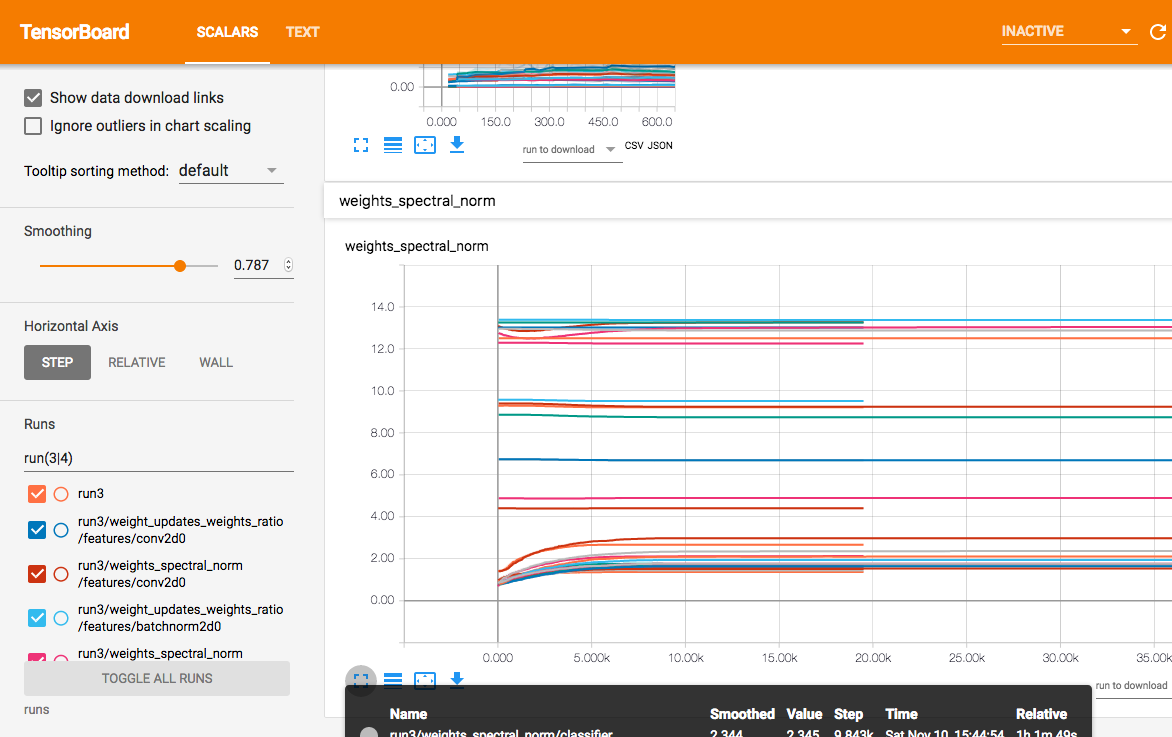Disable Show data download links
1172x737 pixels.
click(32, 97)
